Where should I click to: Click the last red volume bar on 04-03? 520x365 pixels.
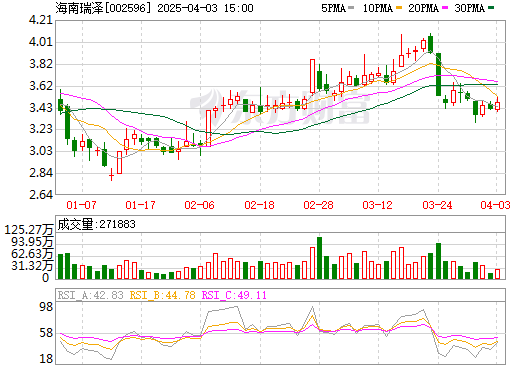tap(497, 274)
